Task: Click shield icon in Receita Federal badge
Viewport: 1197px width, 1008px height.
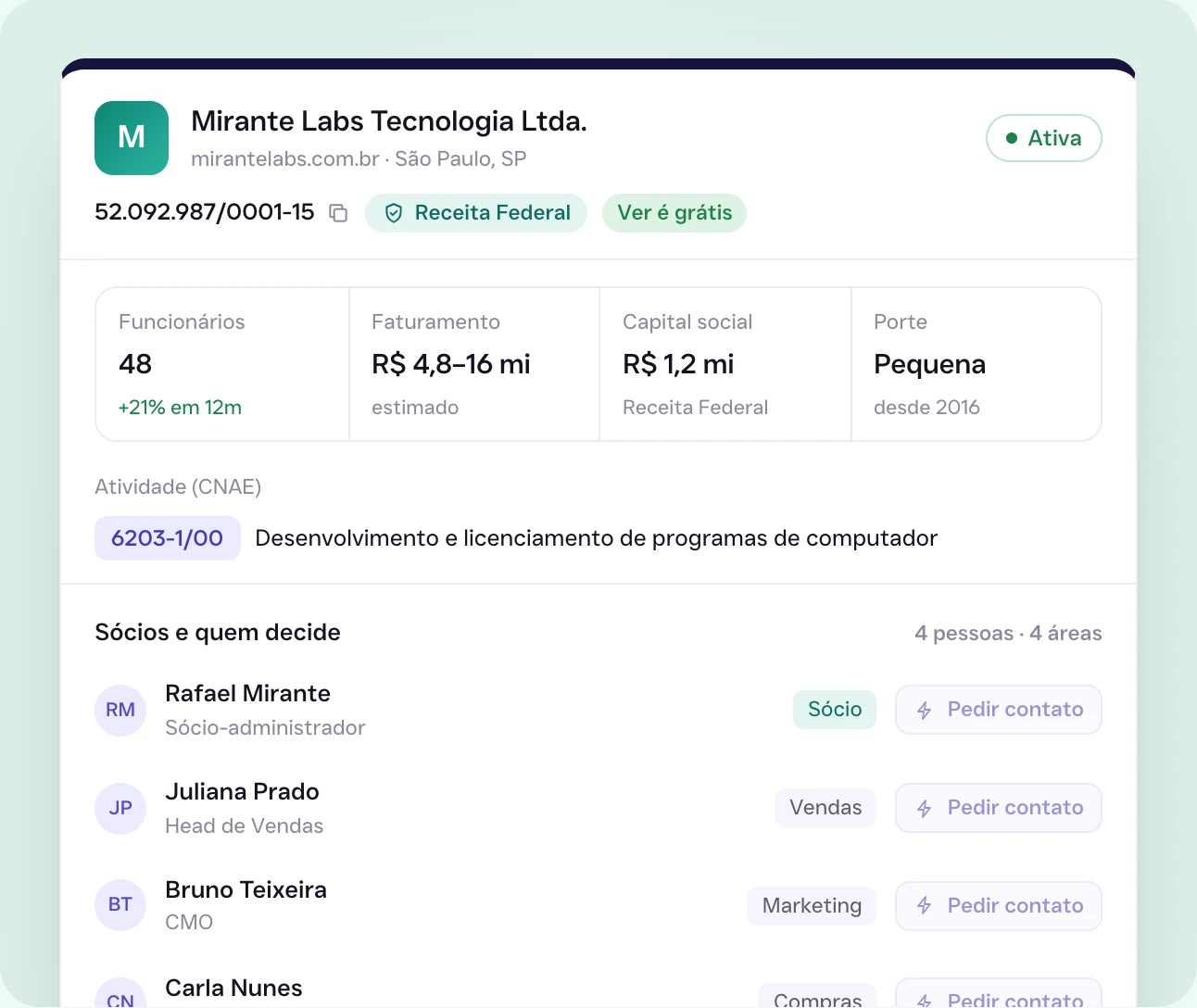Action: [x=394, y=213]
